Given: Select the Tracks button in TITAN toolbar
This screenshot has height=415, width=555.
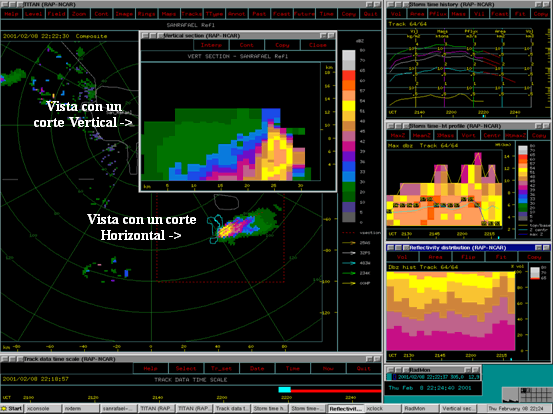Looking at the screenshot, I should (191, 14).
